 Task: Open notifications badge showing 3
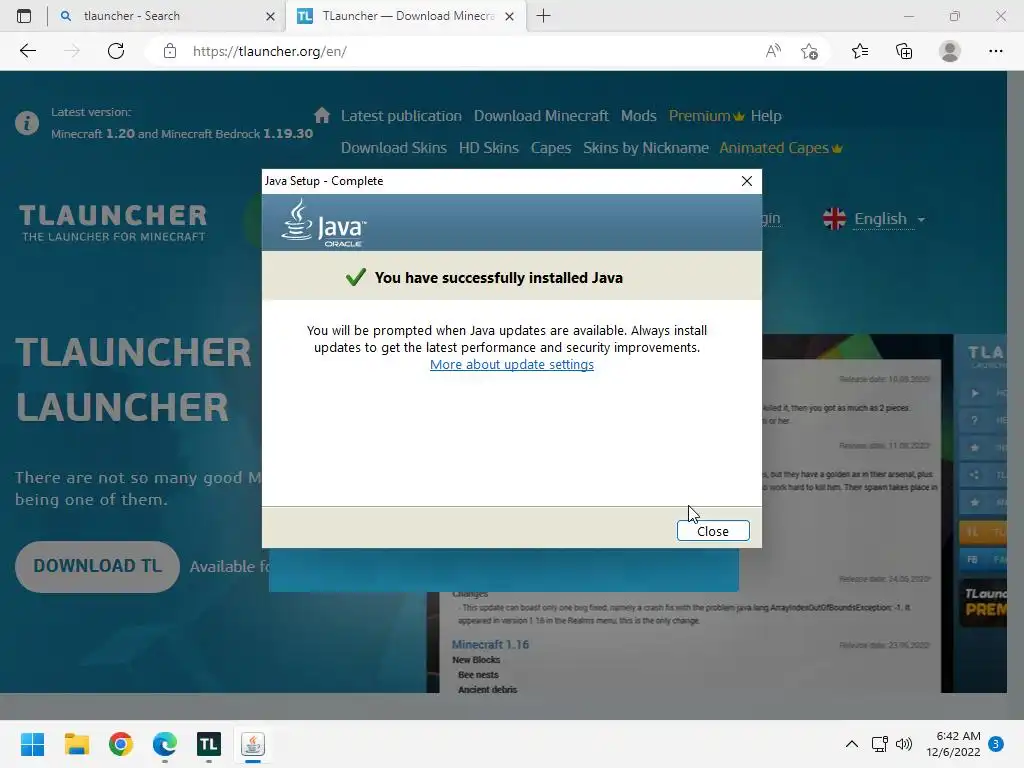(x=996, y=744)
